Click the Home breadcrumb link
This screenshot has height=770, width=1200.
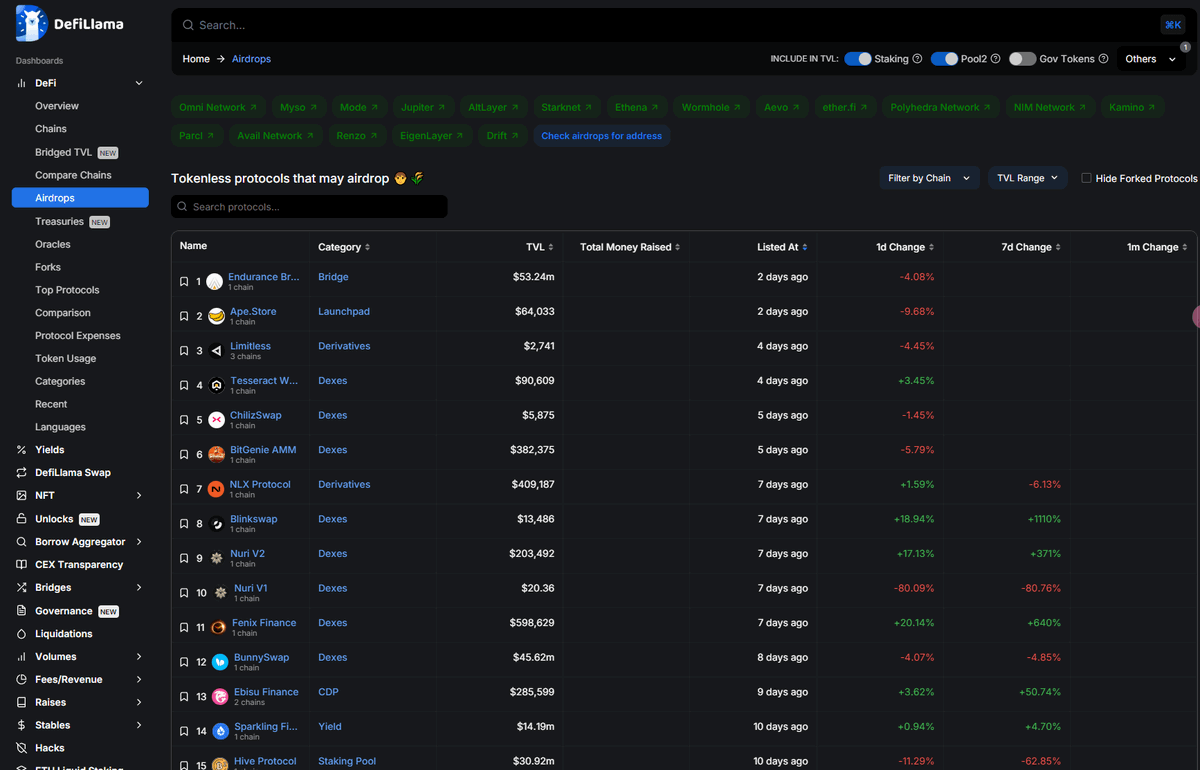click(196, 59)
